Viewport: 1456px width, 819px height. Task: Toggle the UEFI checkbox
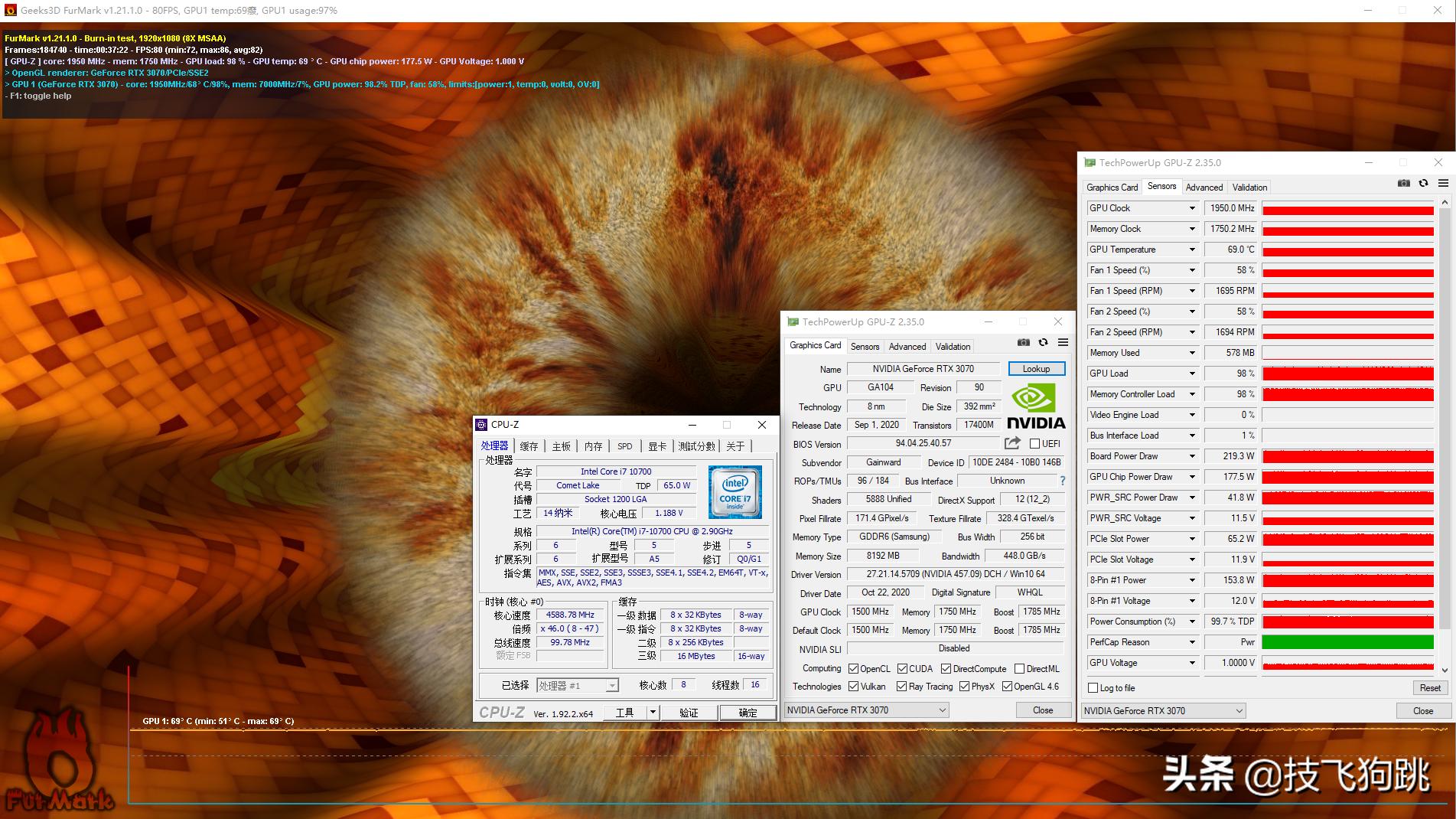coord(1034,444)
